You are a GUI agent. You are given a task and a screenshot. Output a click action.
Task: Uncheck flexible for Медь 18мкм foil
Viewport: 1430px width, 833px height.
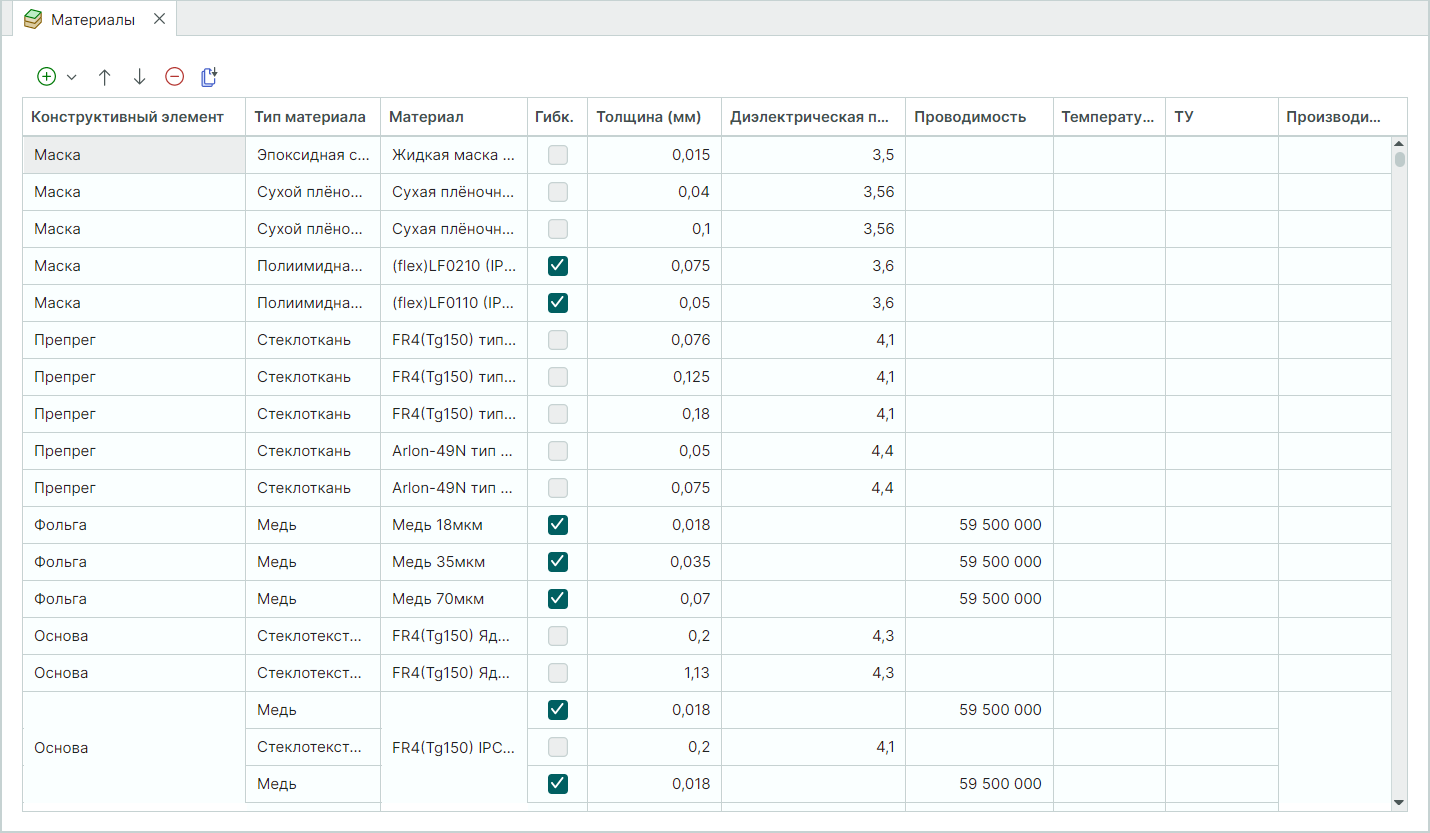coord(558,525)
